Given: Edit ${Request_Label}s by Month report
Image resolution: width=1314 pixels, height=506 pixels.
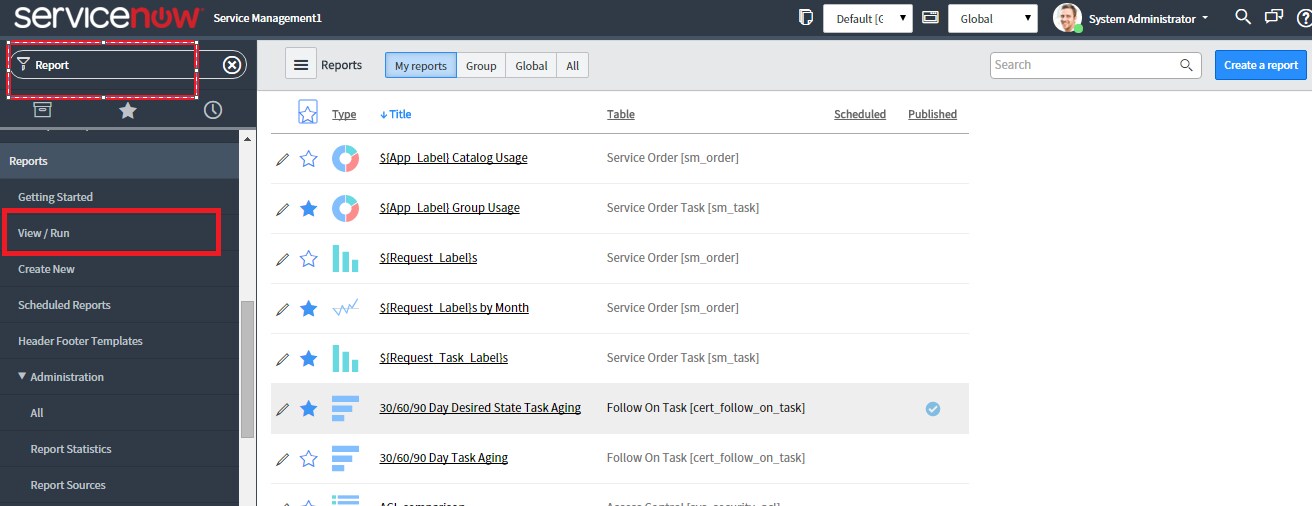Looking at the screenshot, I should 282,309.
